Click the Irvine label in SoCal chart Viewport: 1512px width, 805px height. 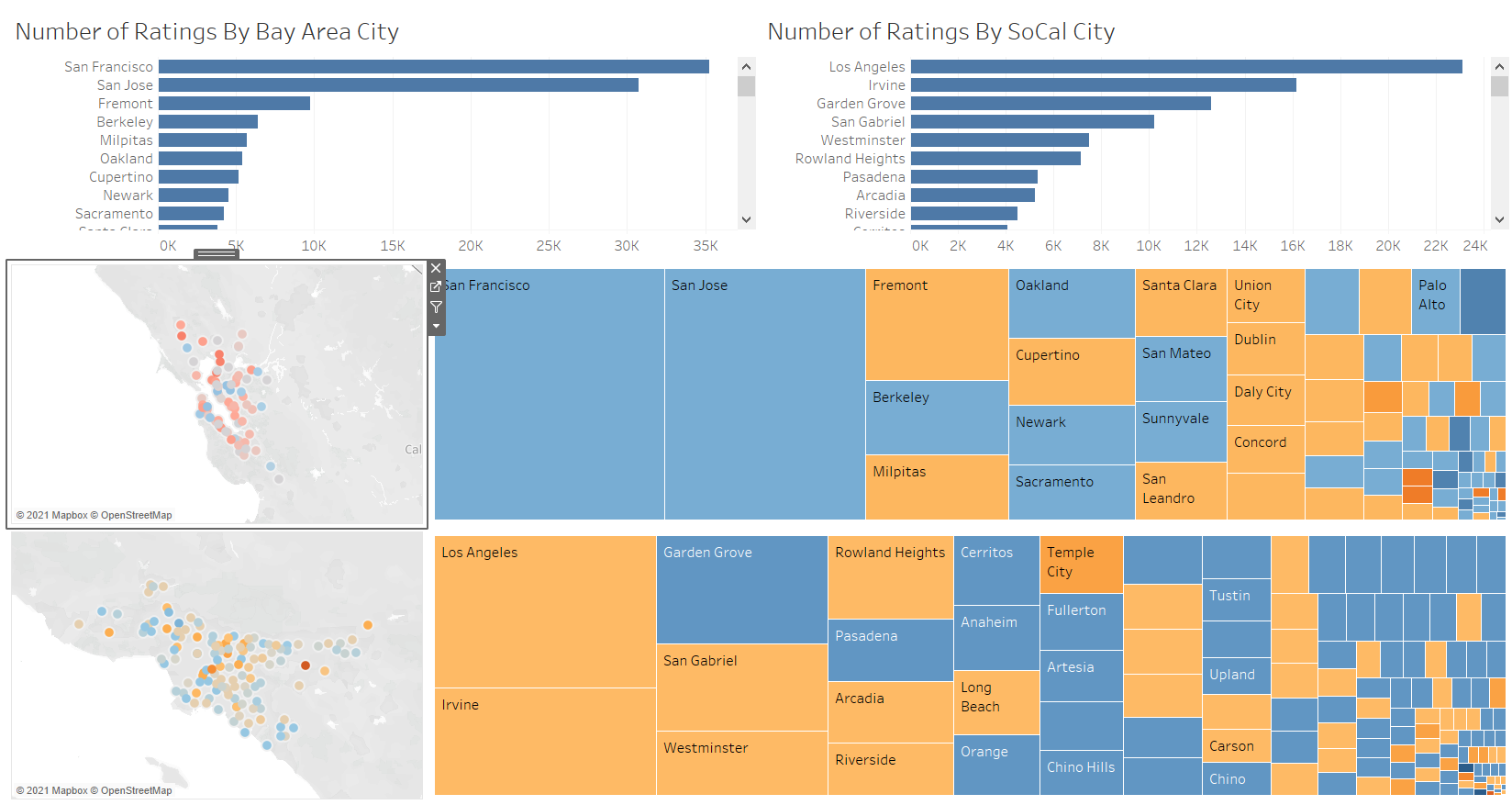pyautogui.click(x=886, y=85)
